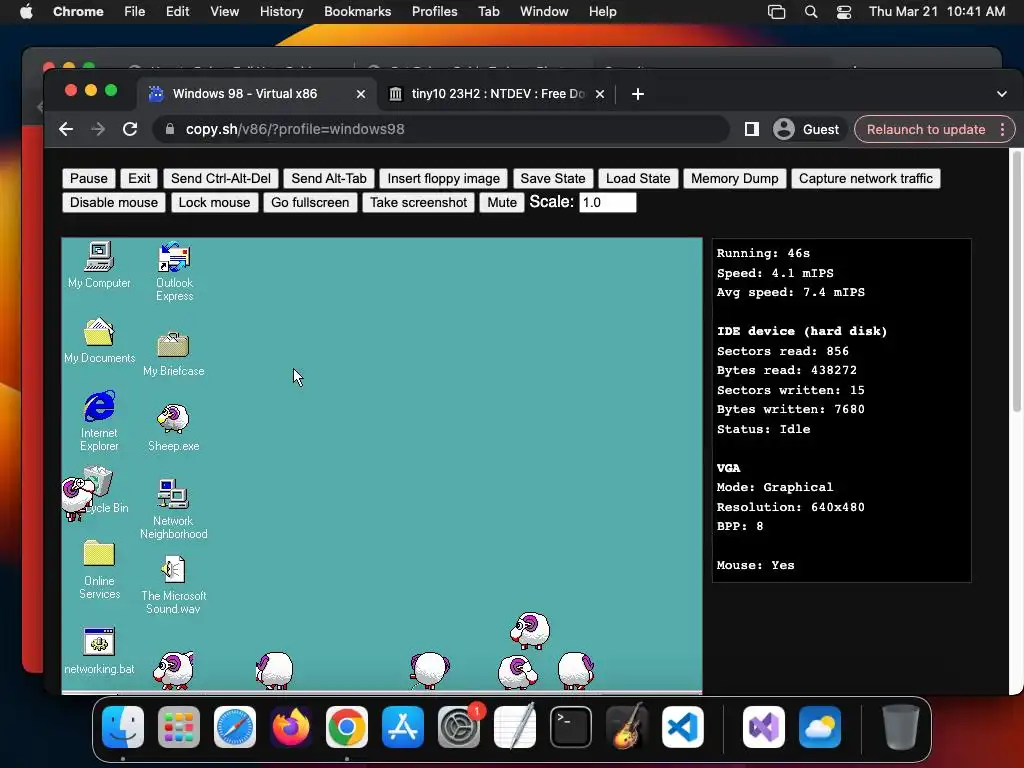This screenshot has height=768, width=1024.
Task: Click Relaunch to update button
Action: 926,129
